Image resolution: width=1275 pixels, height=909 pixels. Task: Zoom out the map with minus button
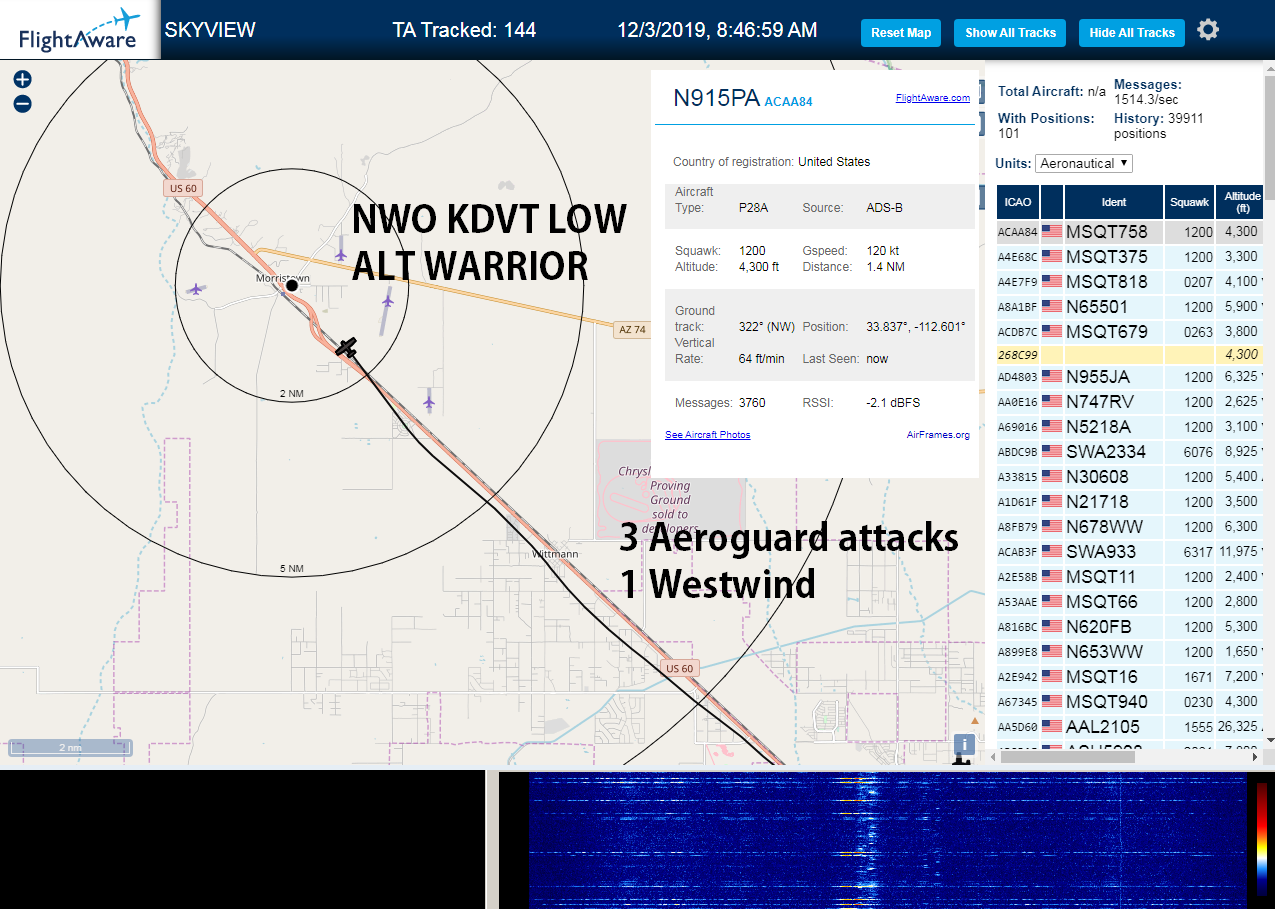[22, 103]
